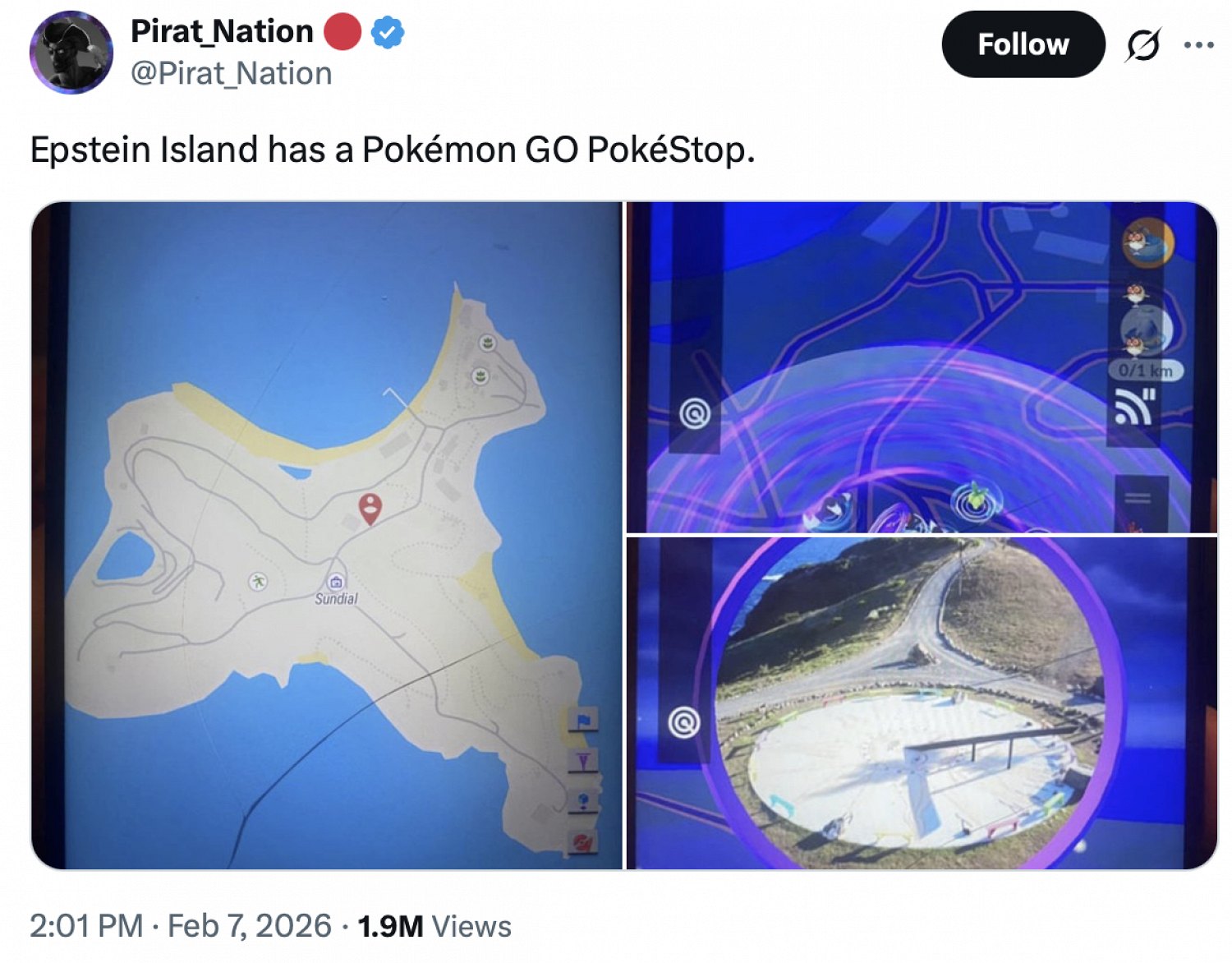
Task: Open the @Pirat_Nation handle link
Action: (x=232, y=74)
